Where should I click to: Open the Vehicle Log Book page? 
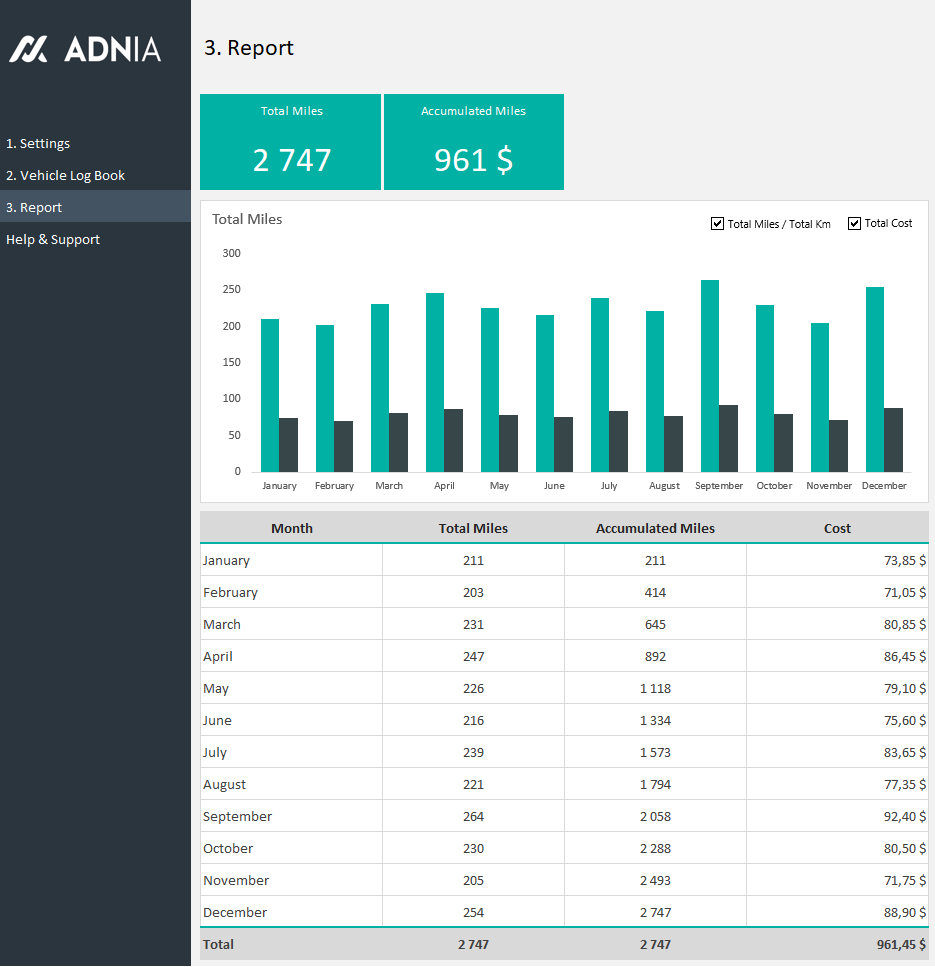click(x=66, y=176)
